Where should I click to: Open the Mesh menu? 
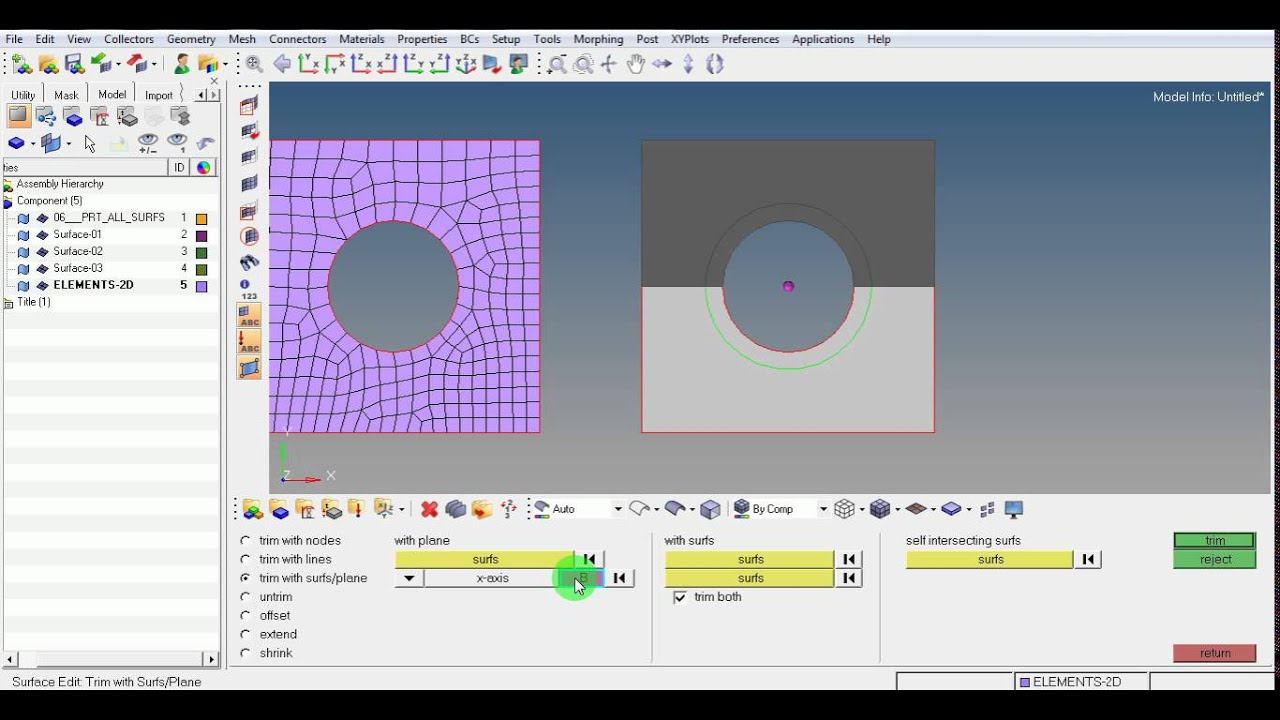coord(242,39)
